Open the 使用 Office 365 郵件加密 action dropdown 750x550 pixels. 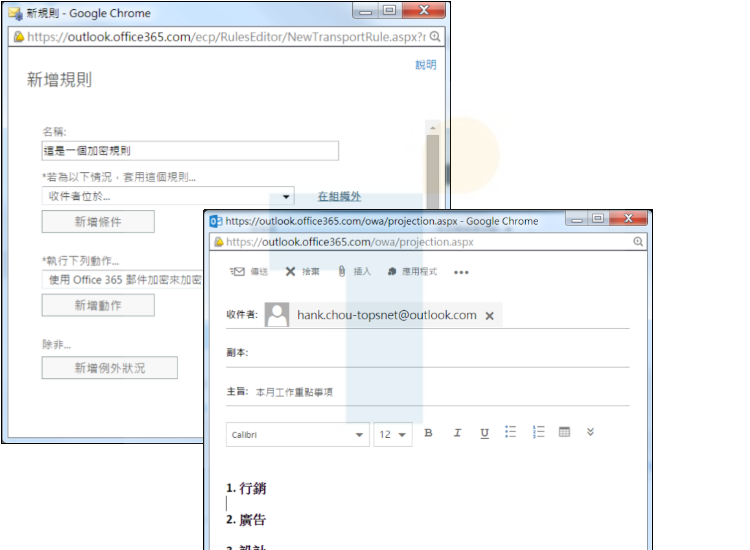(x=123, y=280)
